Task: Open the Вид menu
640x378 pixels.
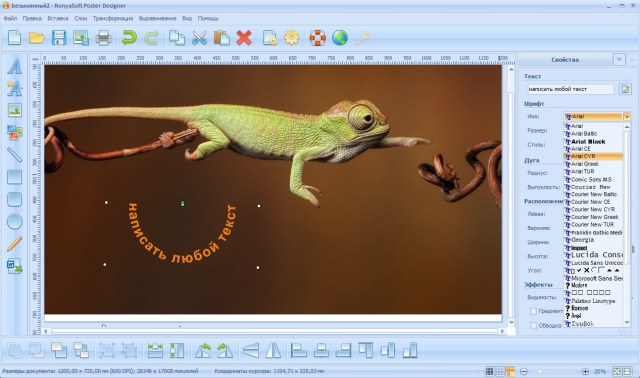Action: [x=187, y=18]
